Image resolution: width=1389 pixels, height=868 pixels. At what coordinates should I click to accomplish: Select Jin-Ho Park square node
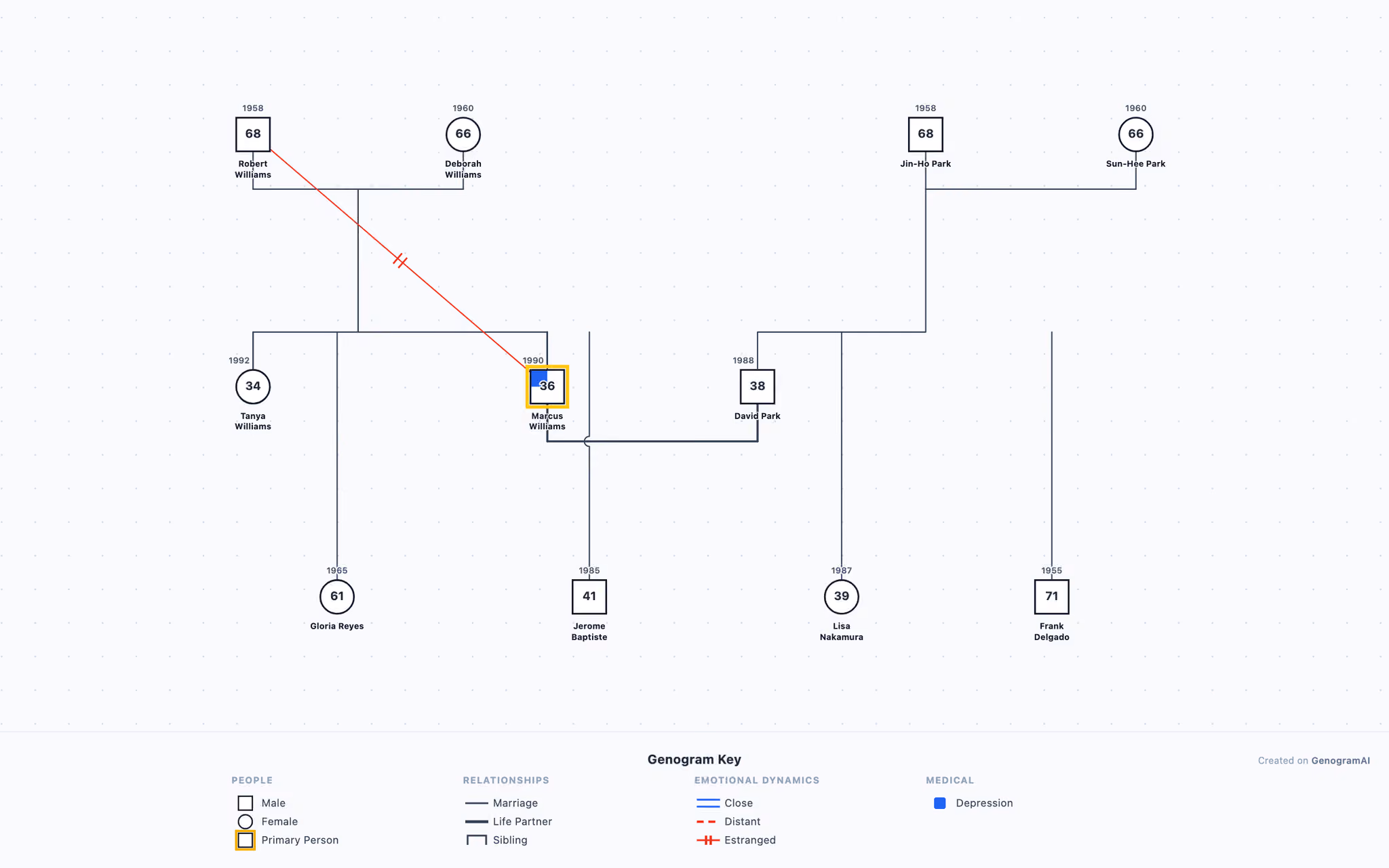pyautogui.click(x=926, y=134)
